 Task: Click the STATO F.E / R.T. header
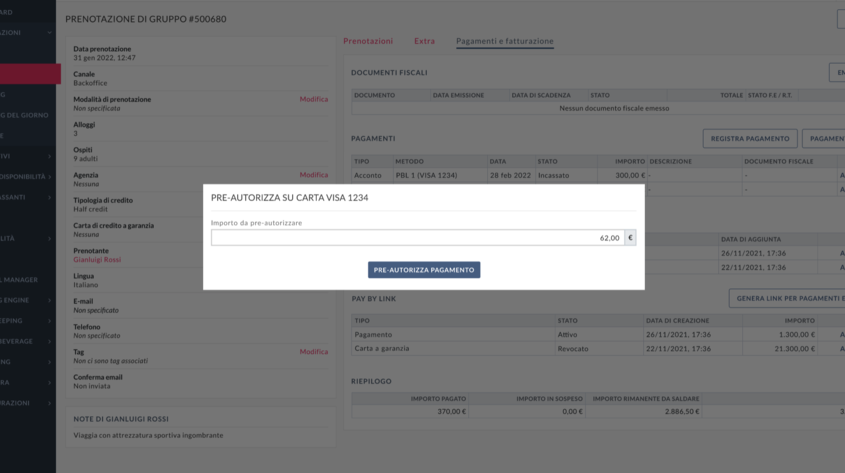[x=770, y=95]
